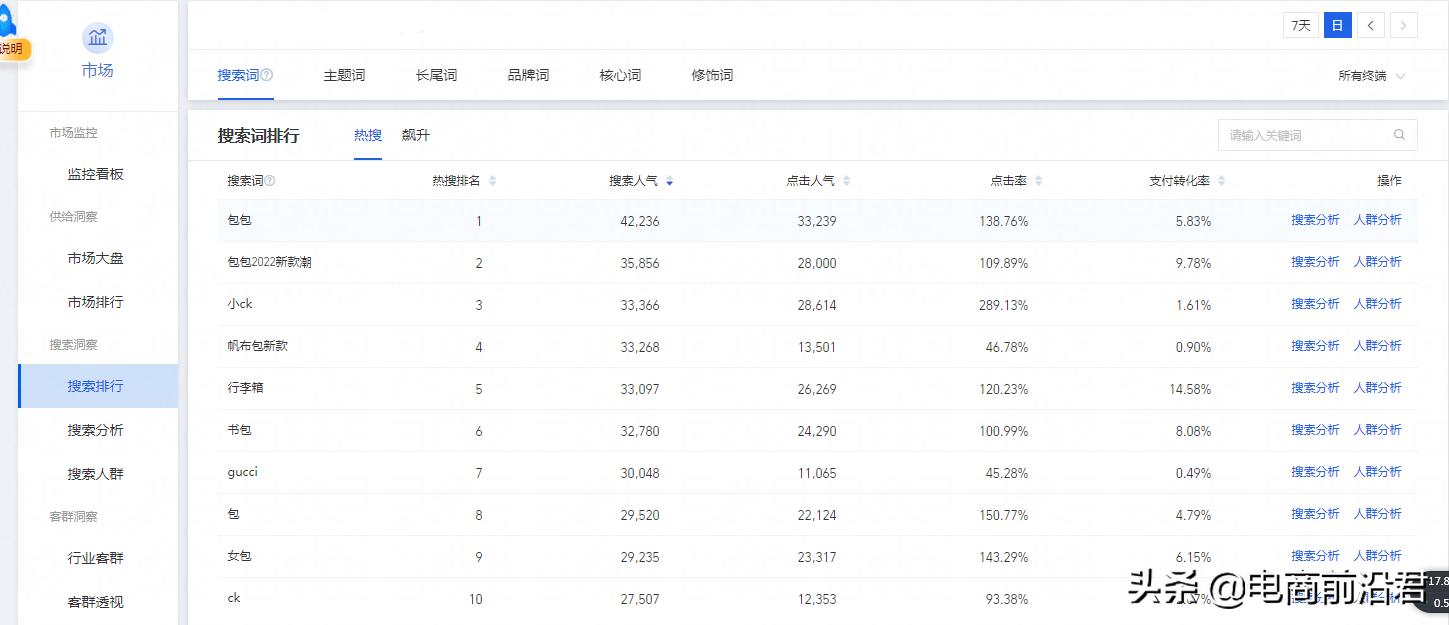Go to previous date with left arrow

click(1370, 25)
